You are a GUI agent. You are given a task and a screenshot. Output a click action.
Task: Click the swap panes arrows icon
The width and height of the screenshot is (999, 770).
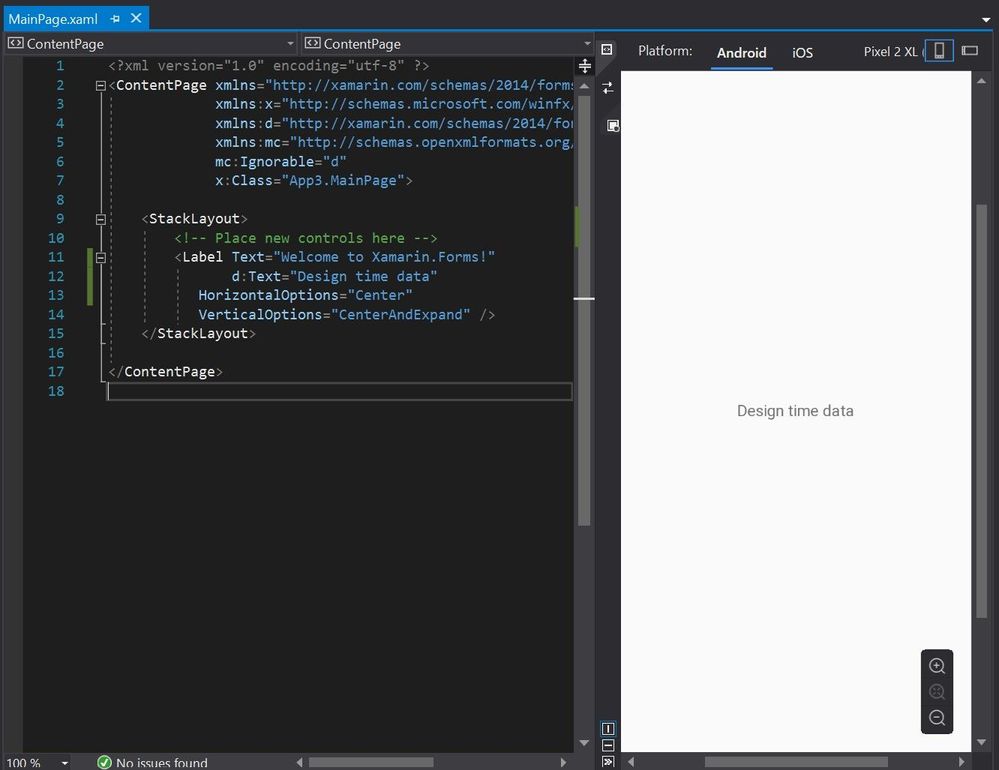tap(608, 88)
